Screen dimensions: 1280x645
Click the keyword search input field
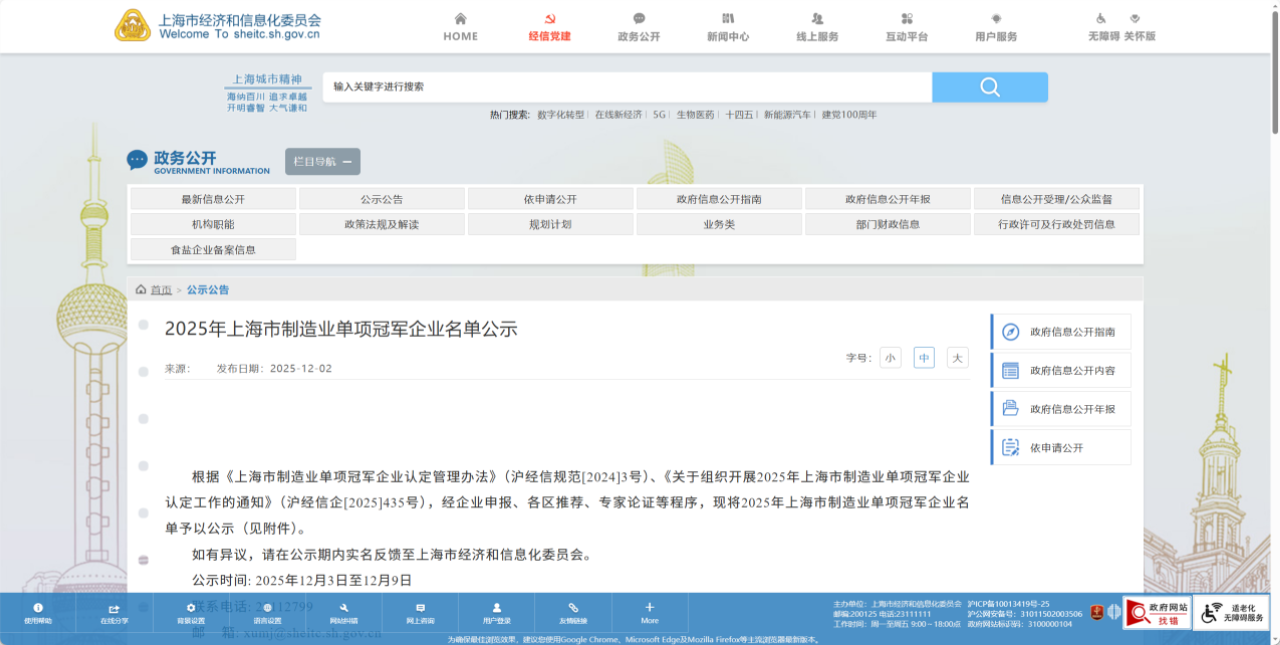(627, 87)
